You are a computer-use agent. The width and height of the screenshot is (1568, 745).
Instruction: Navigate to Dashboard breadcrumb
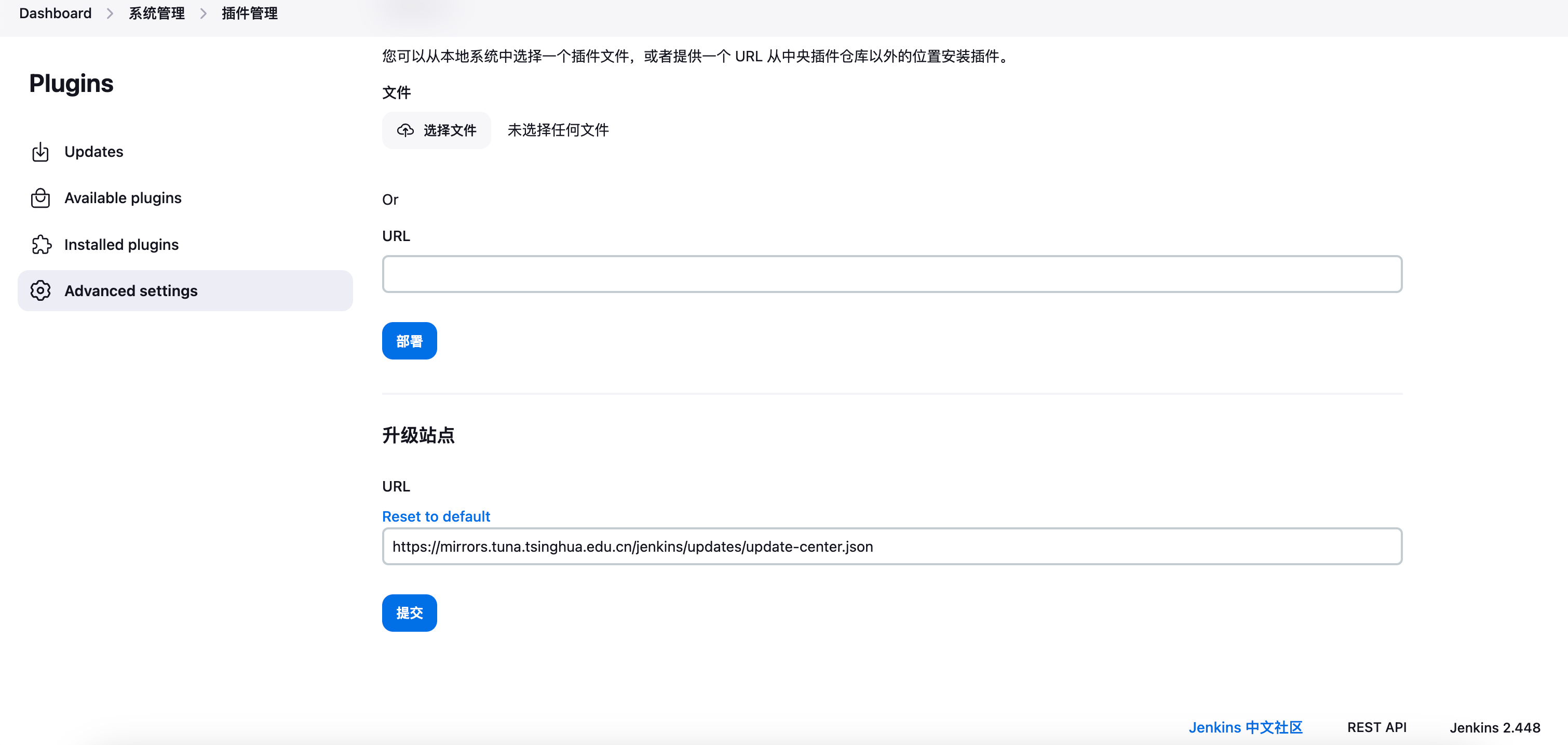click(56, 14)
